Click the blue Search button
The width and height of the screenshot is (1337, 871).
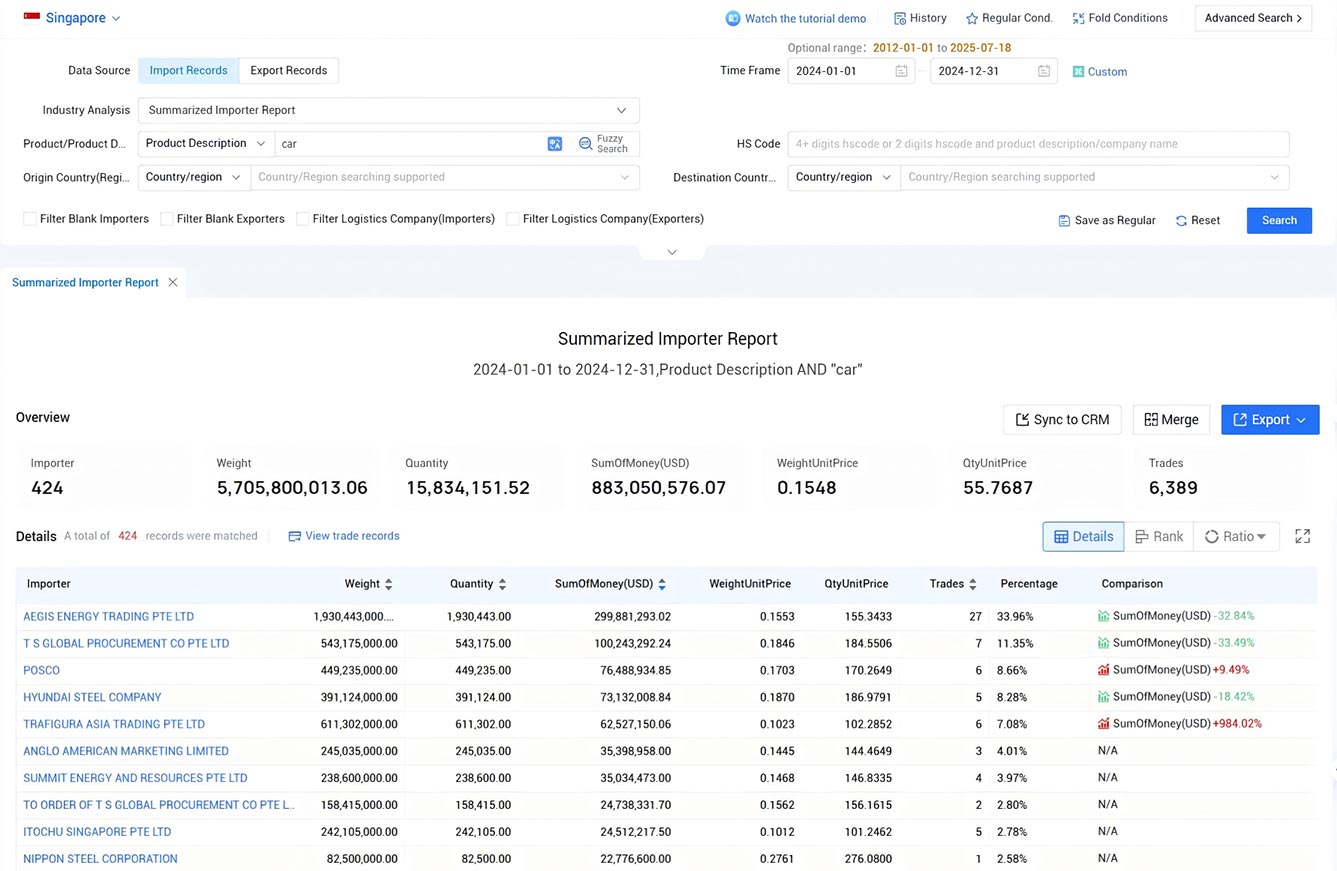(1279, 220)
